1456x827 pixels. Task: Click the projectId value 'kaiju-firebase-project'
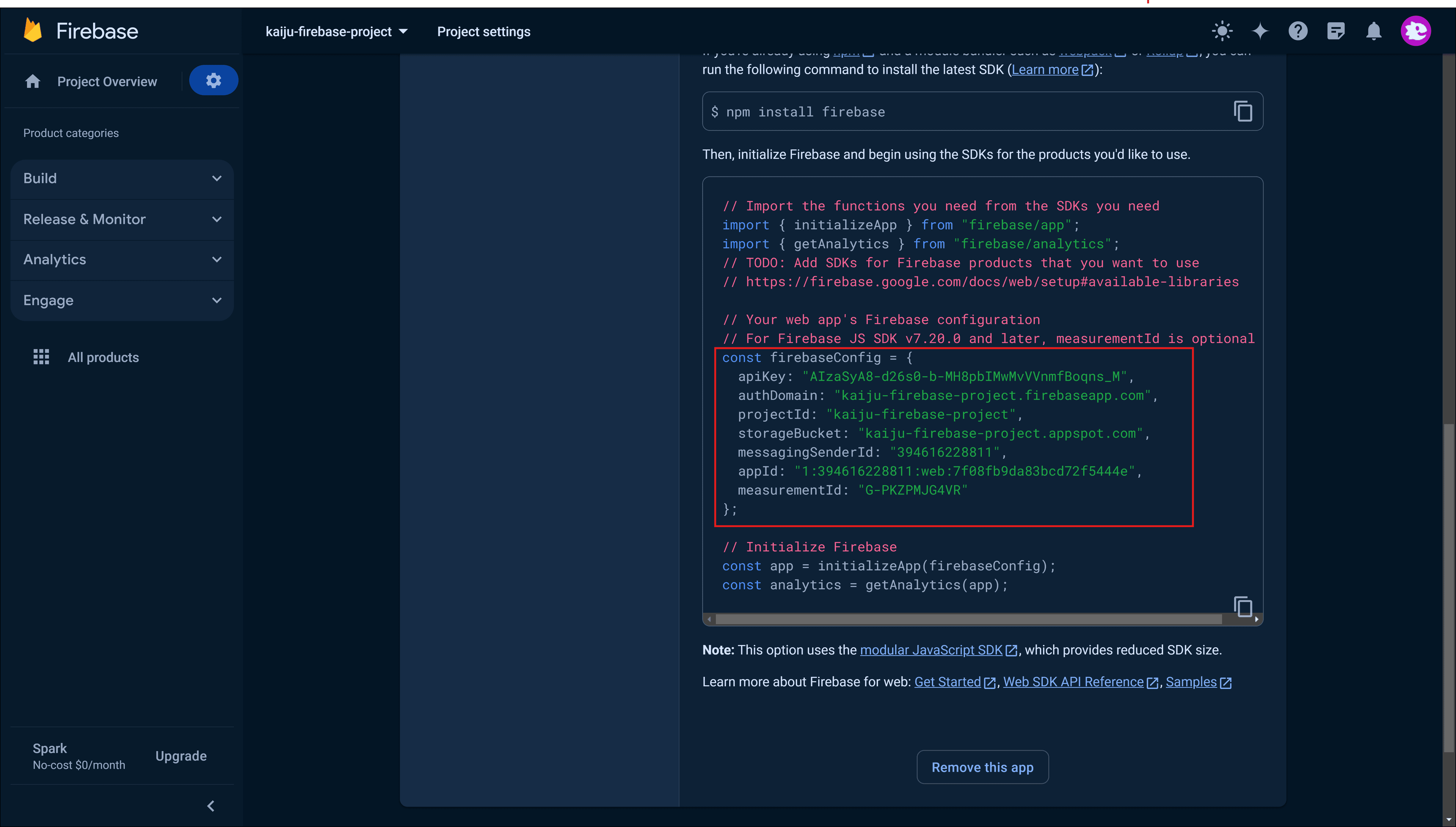click(x=921, y=414)
